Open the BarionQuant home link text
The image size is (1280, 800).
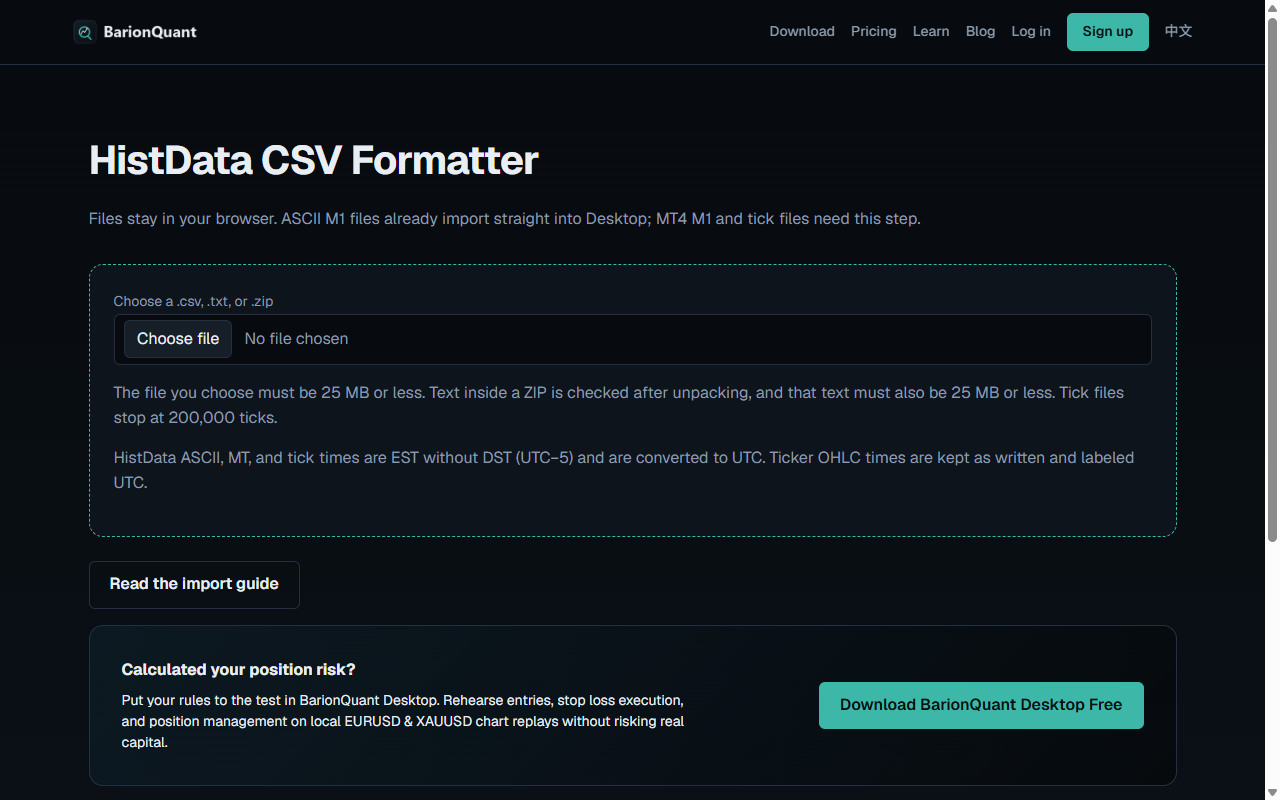[x=150, y=32]
